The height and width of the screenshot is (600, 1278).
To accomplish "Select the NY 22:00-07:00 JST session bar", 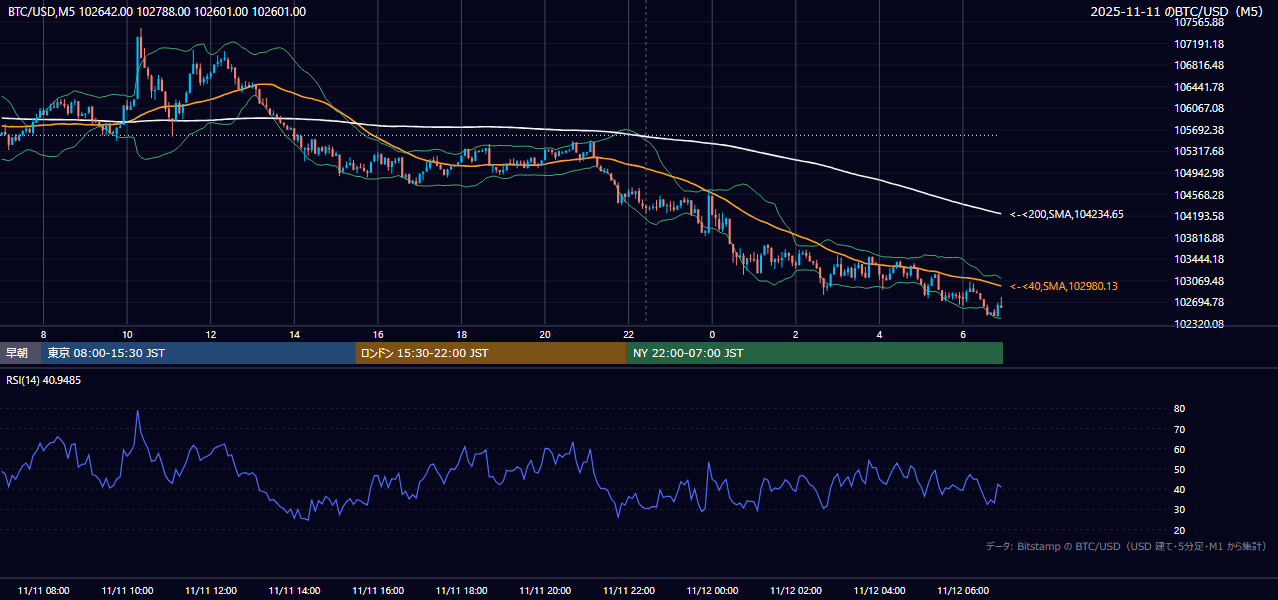I will click(x=815, y=353).
